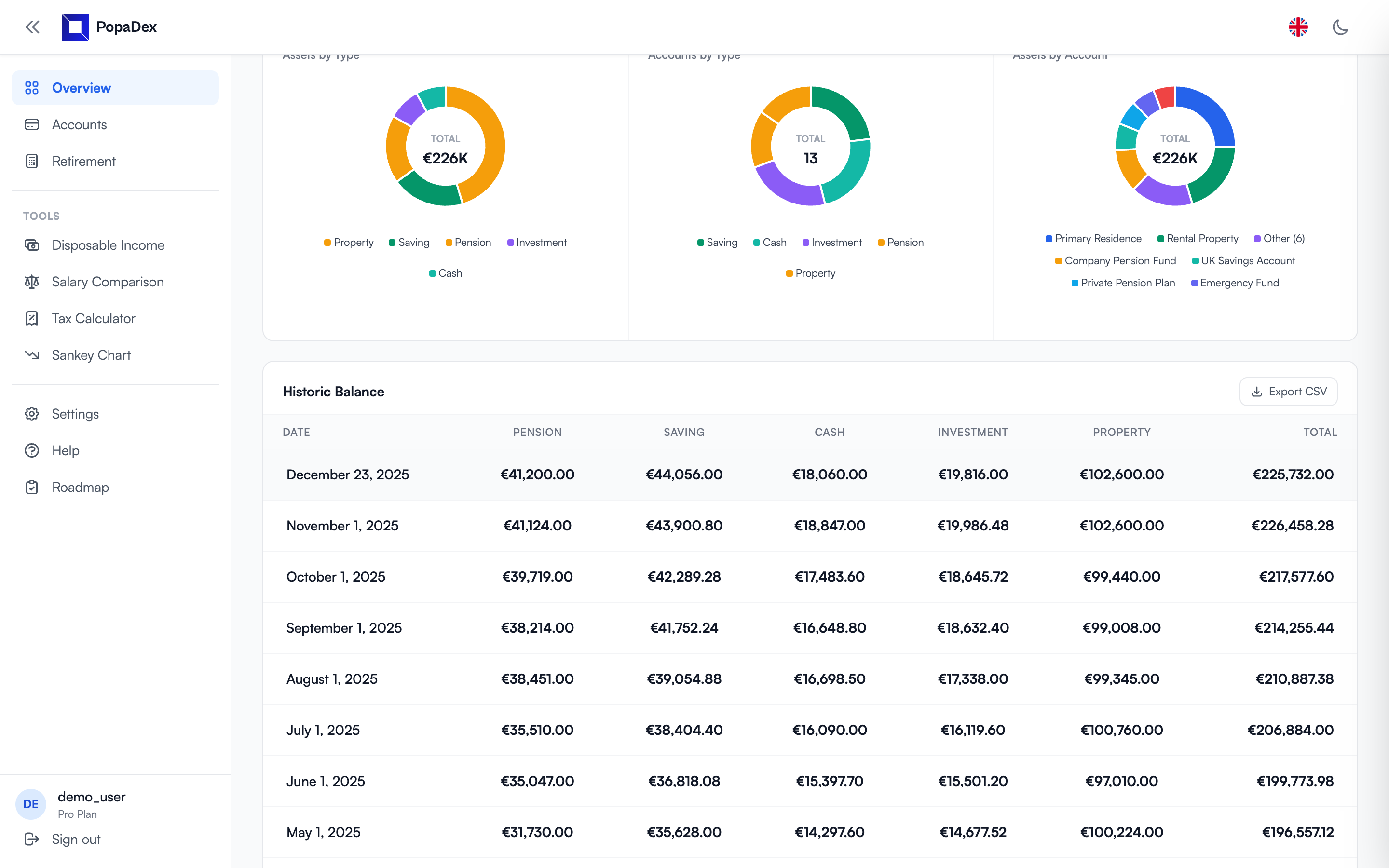Sign out of the demo_user account

(x=75, y=839)
